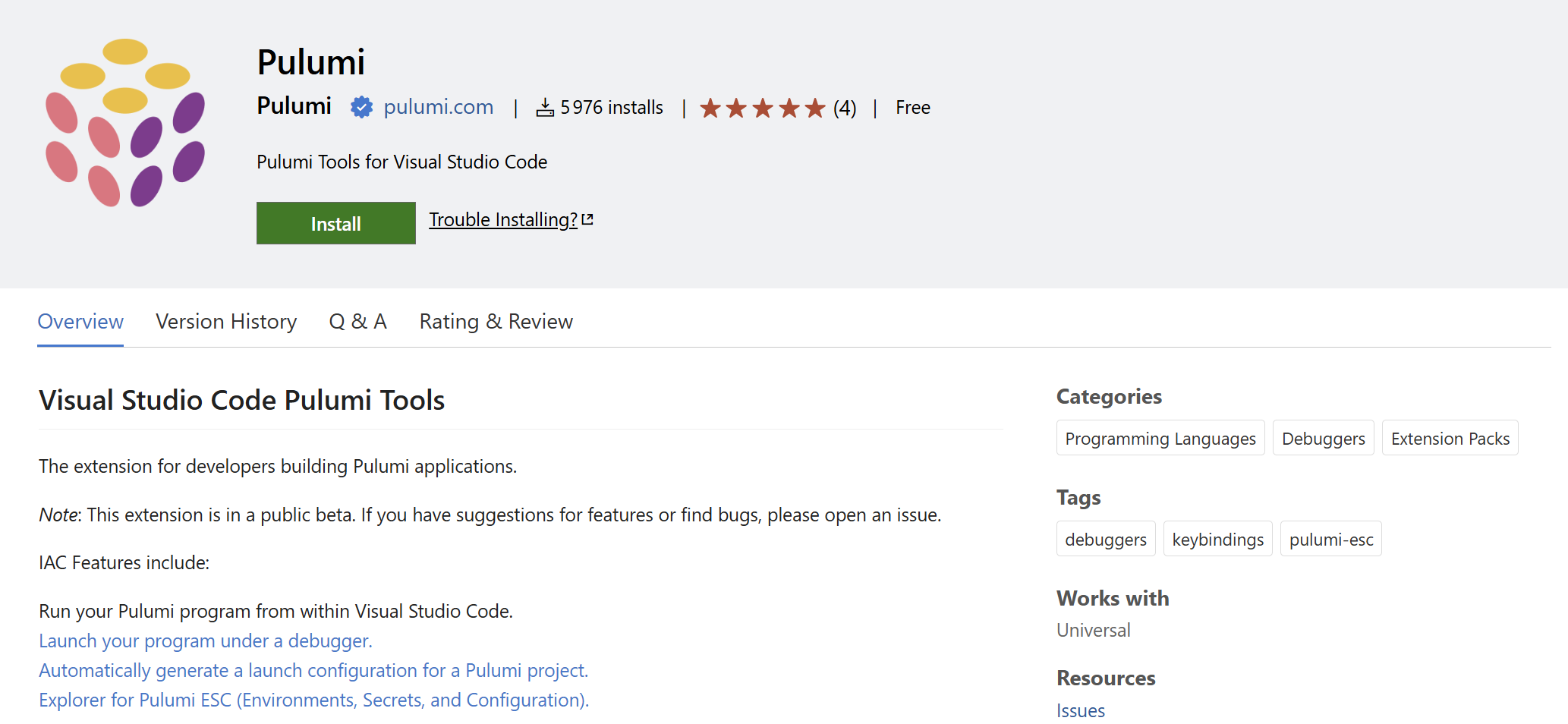
Task: Click the Universal text under Works with
Action: pos(1093,630)
